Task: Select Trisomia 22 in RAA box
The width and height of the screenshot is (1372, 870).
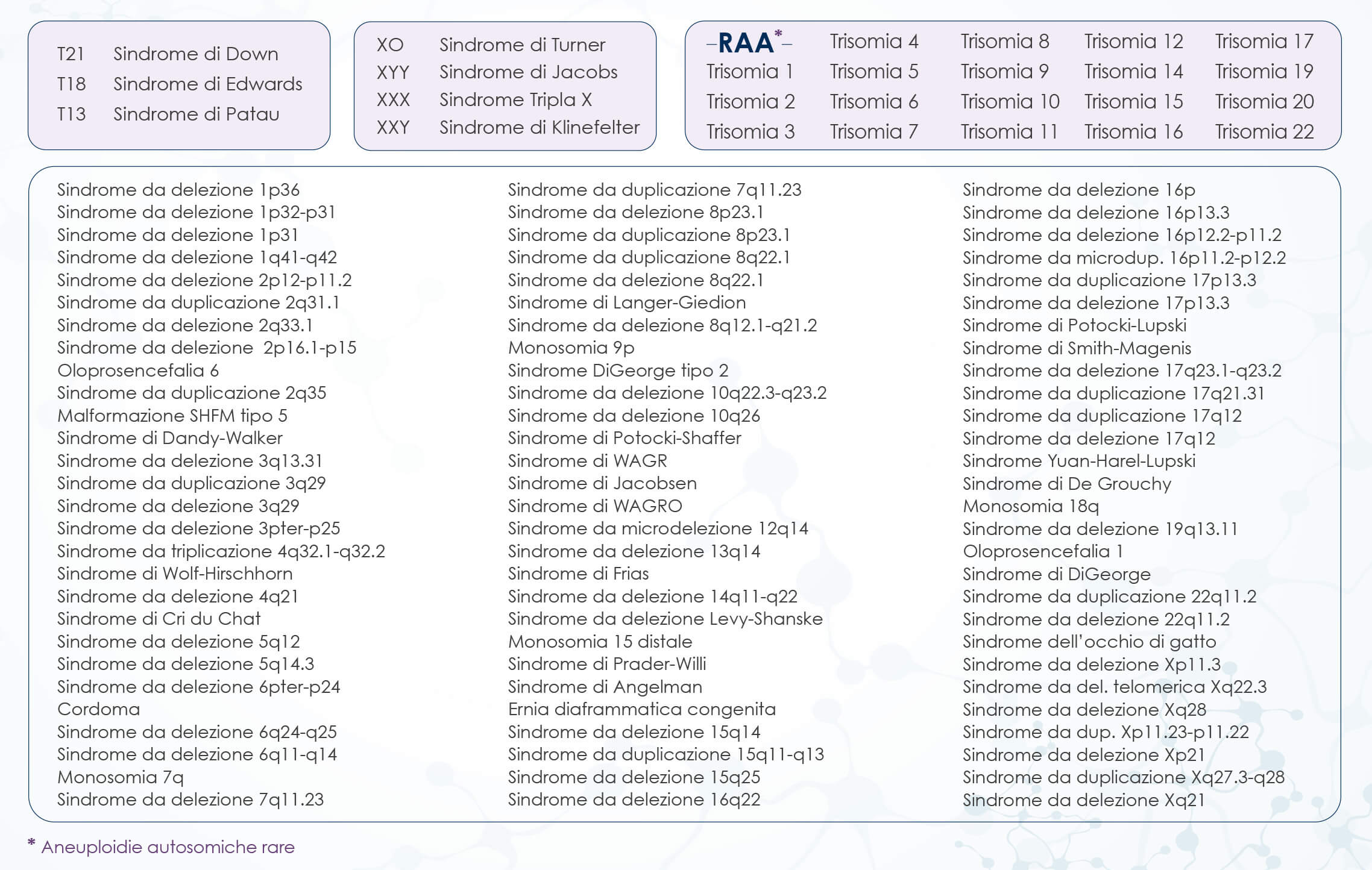Action: (1264, 132)
